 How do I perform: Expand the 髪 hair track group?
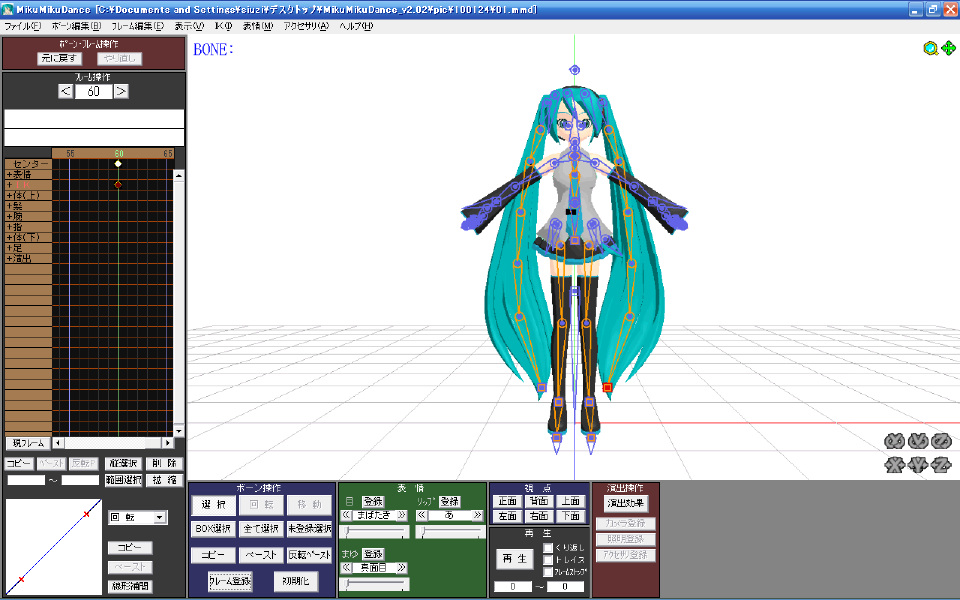(x=9, y=206)
